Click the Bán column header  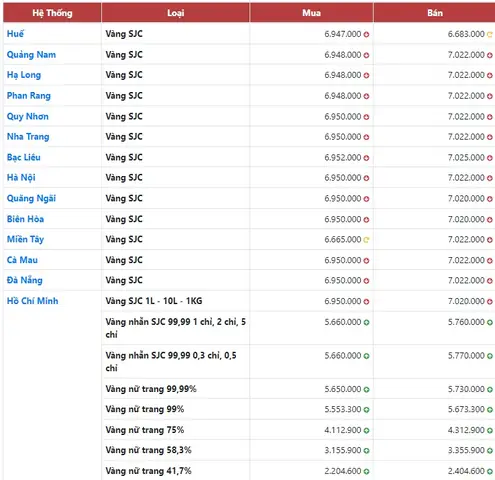point(435,13)
